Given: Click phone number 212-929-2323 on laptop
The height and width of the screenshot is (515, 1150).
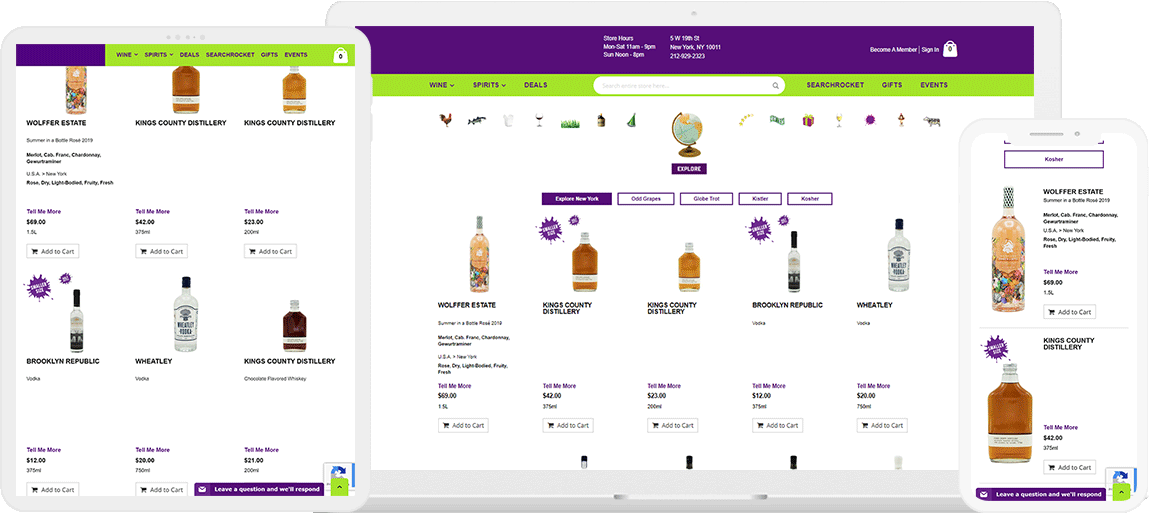Looking at the screenshot, I should 687,56.
